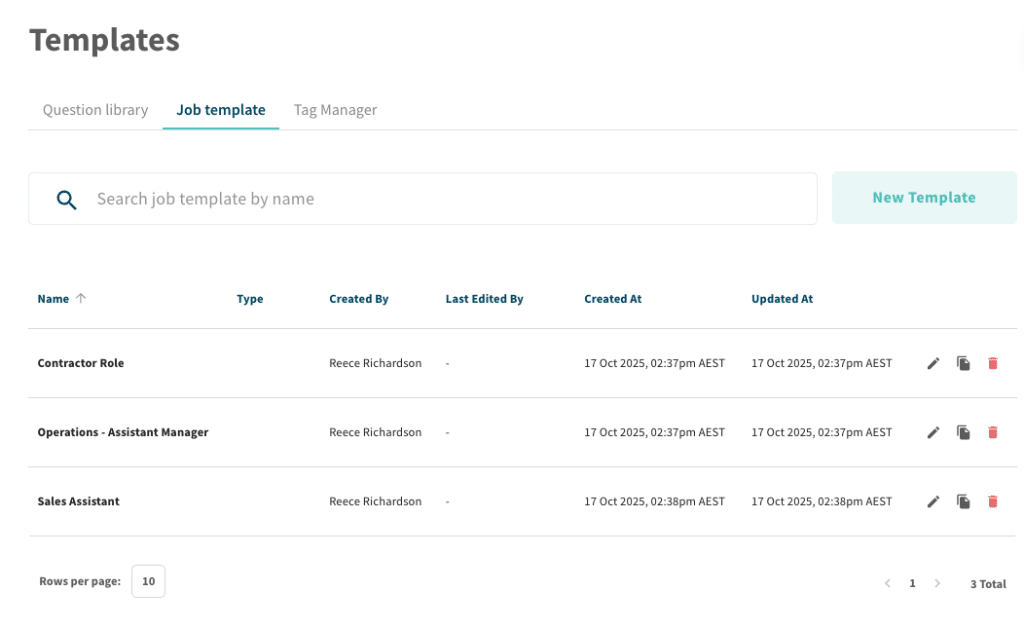The height and width of the screenshot is (628, 1024).
Task: Edit the Contractor Role template
Action: coord(933,363)
